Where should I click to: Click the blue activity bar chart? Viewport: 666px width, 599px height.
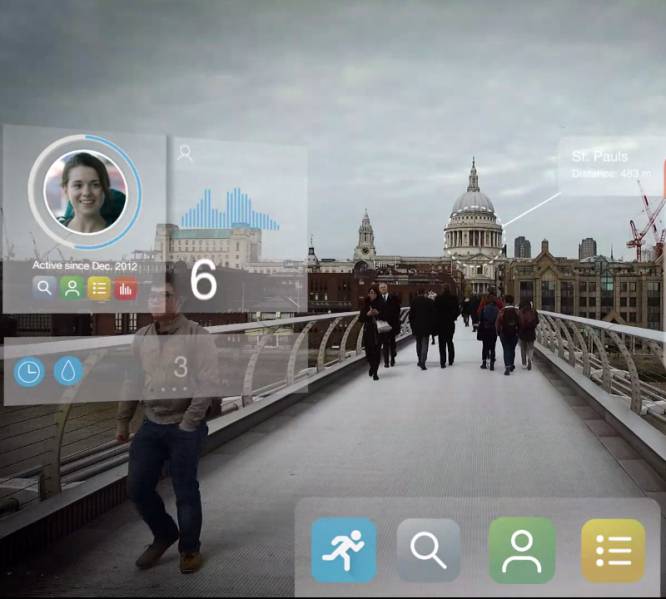(230, 209)
